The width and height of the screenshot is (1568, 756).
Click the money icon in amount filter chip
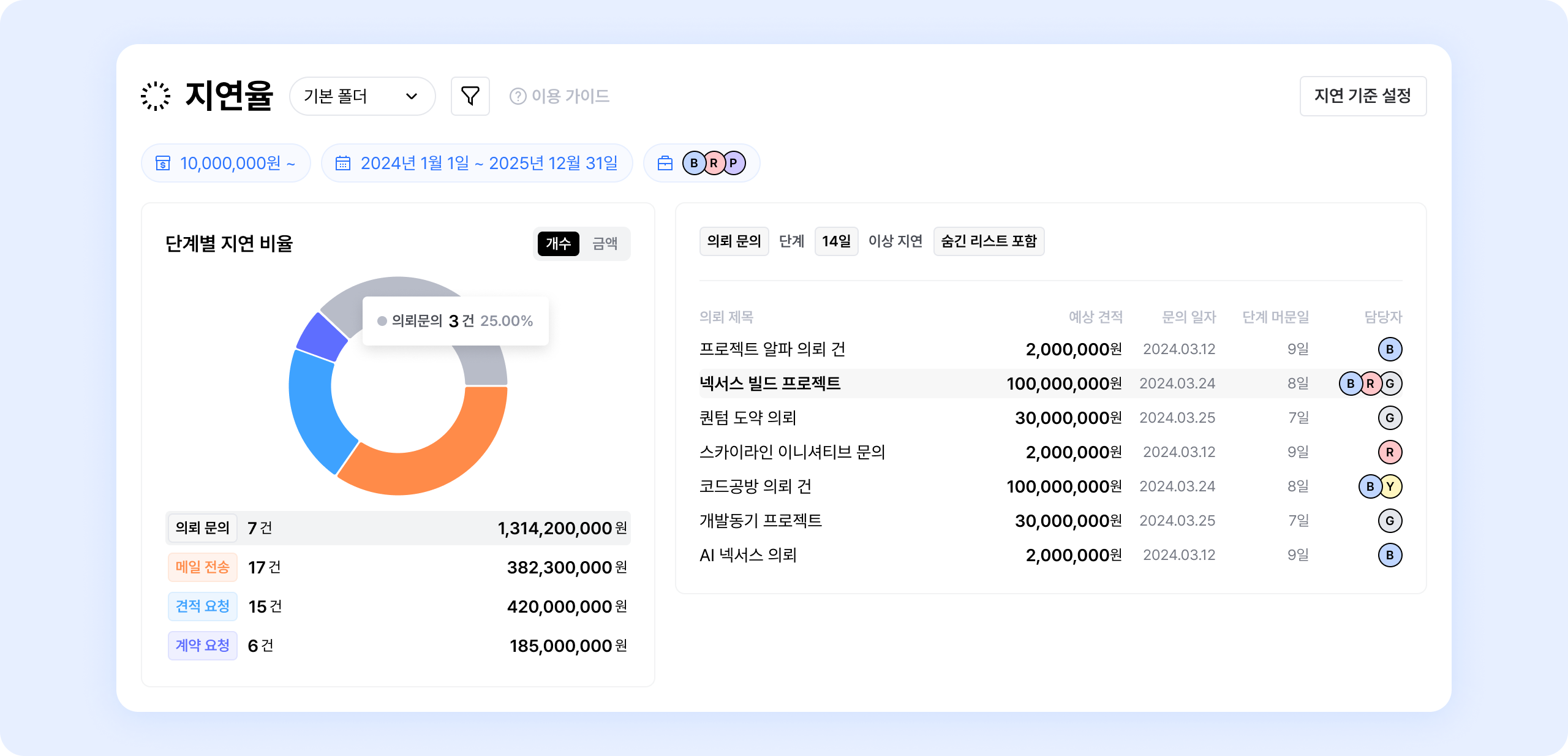163,163
